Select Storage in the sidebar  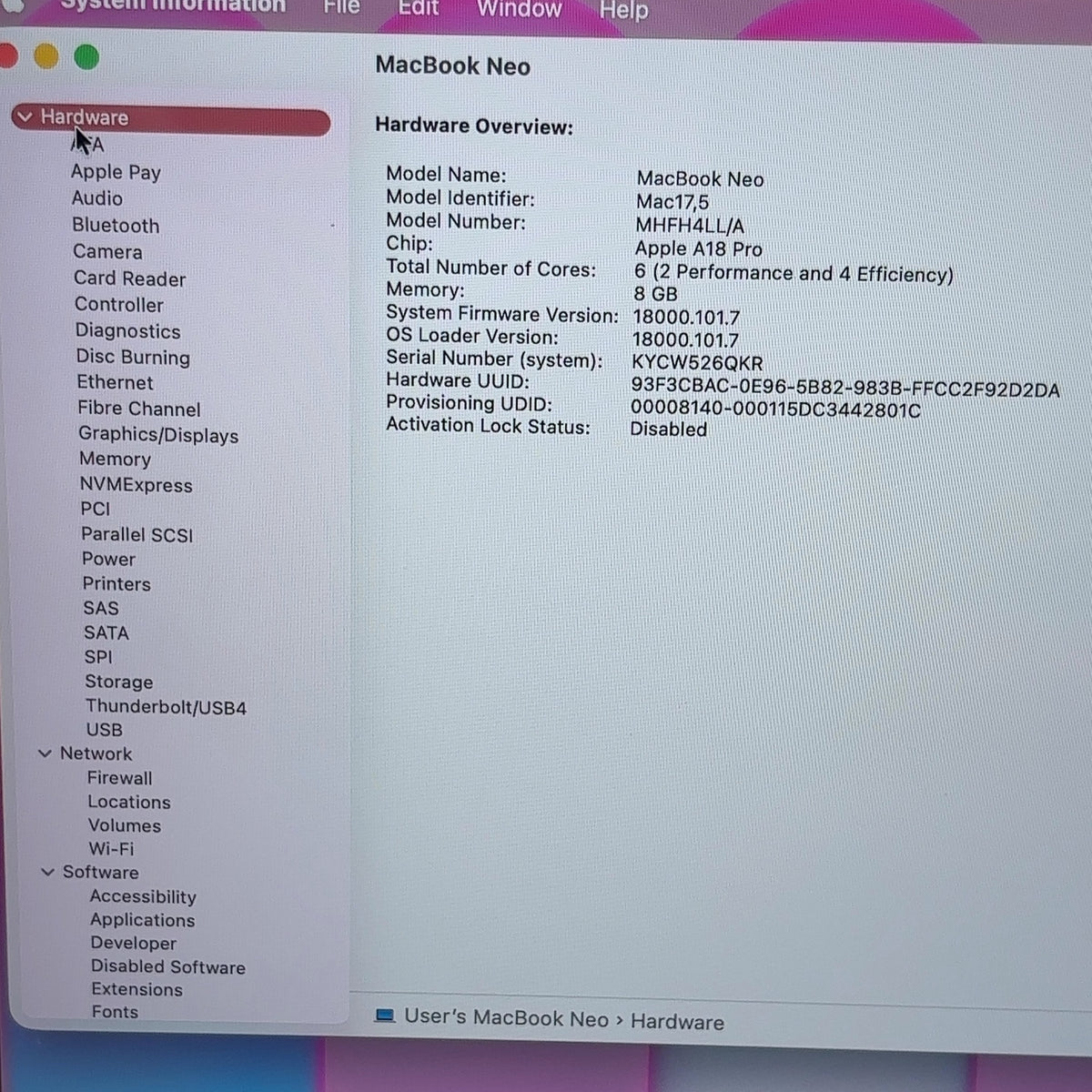tap(119, 682)
